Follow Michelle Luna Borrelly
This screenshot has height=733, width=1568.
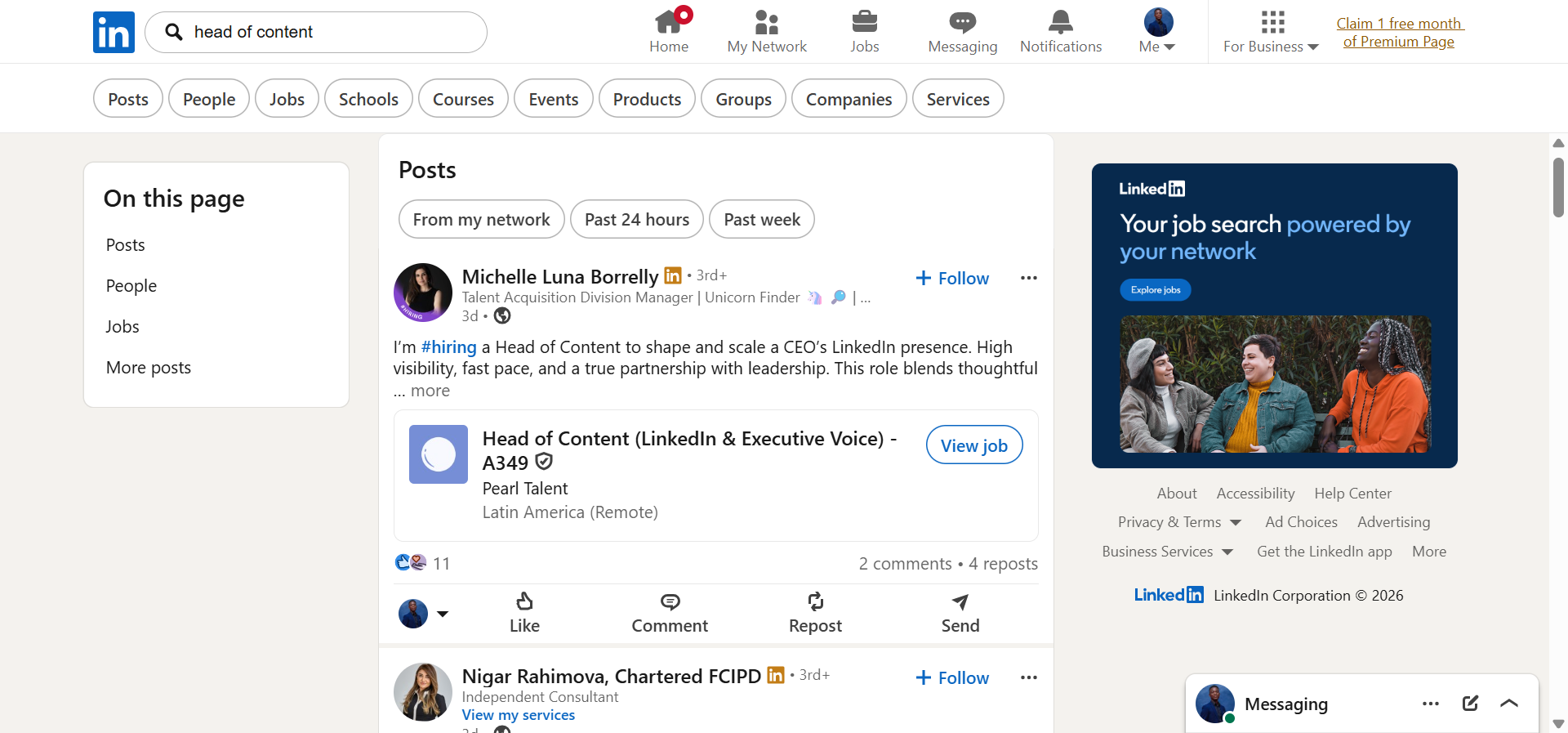click(x=952, y=278)
